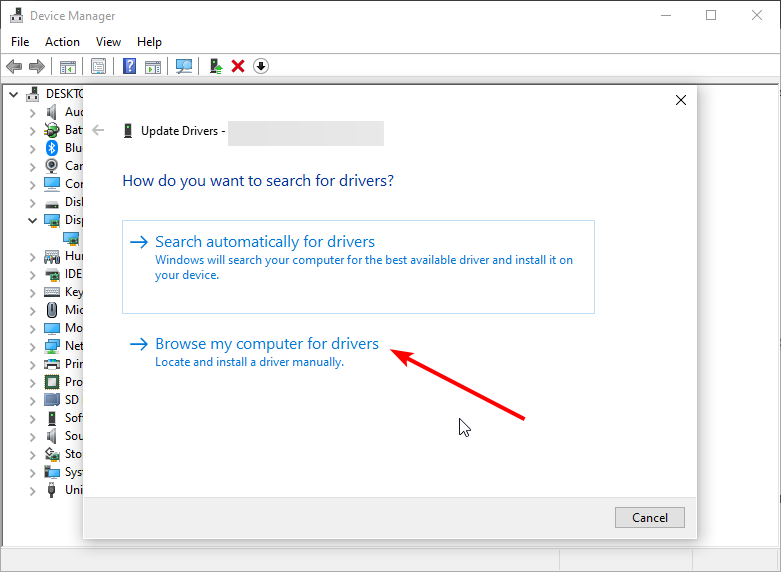781x572 pixels.
Task: Click the red X Uninstall device icon
Action: click(x=238, y=66)
